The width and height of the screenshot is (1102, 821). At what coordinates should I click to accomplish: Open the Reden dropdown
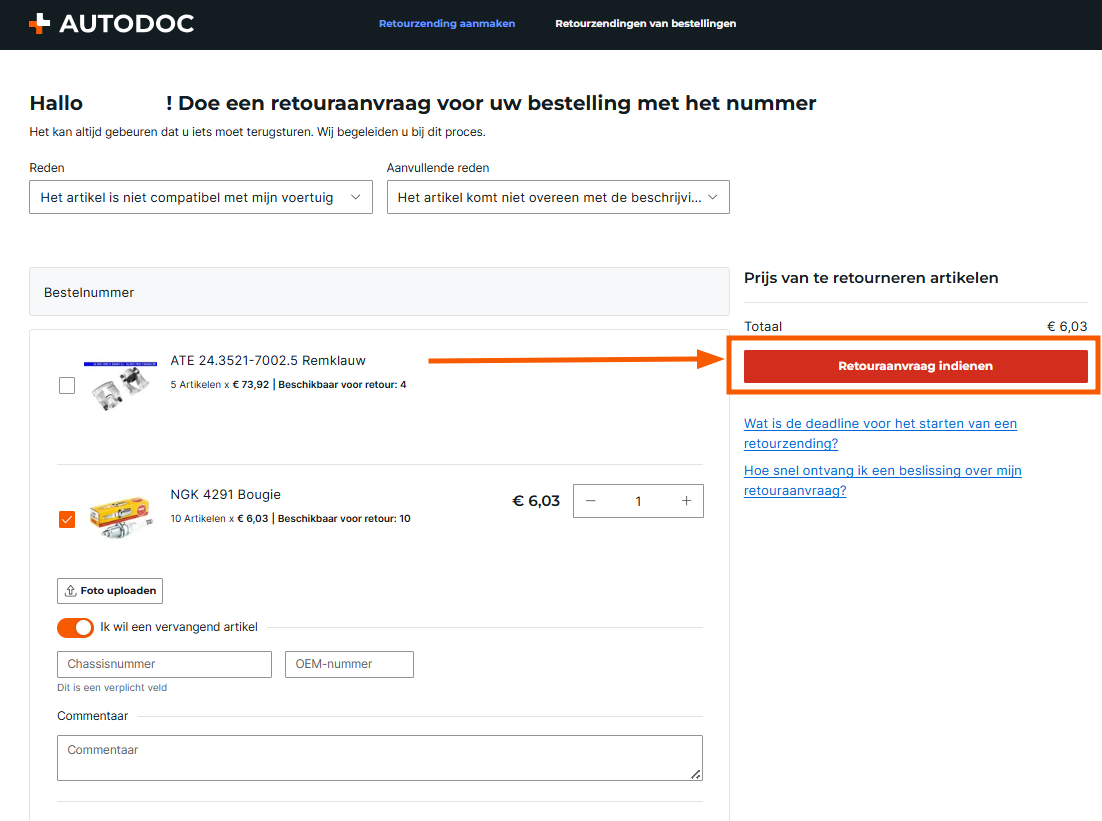pyautogui.click(x=200, y=198)
